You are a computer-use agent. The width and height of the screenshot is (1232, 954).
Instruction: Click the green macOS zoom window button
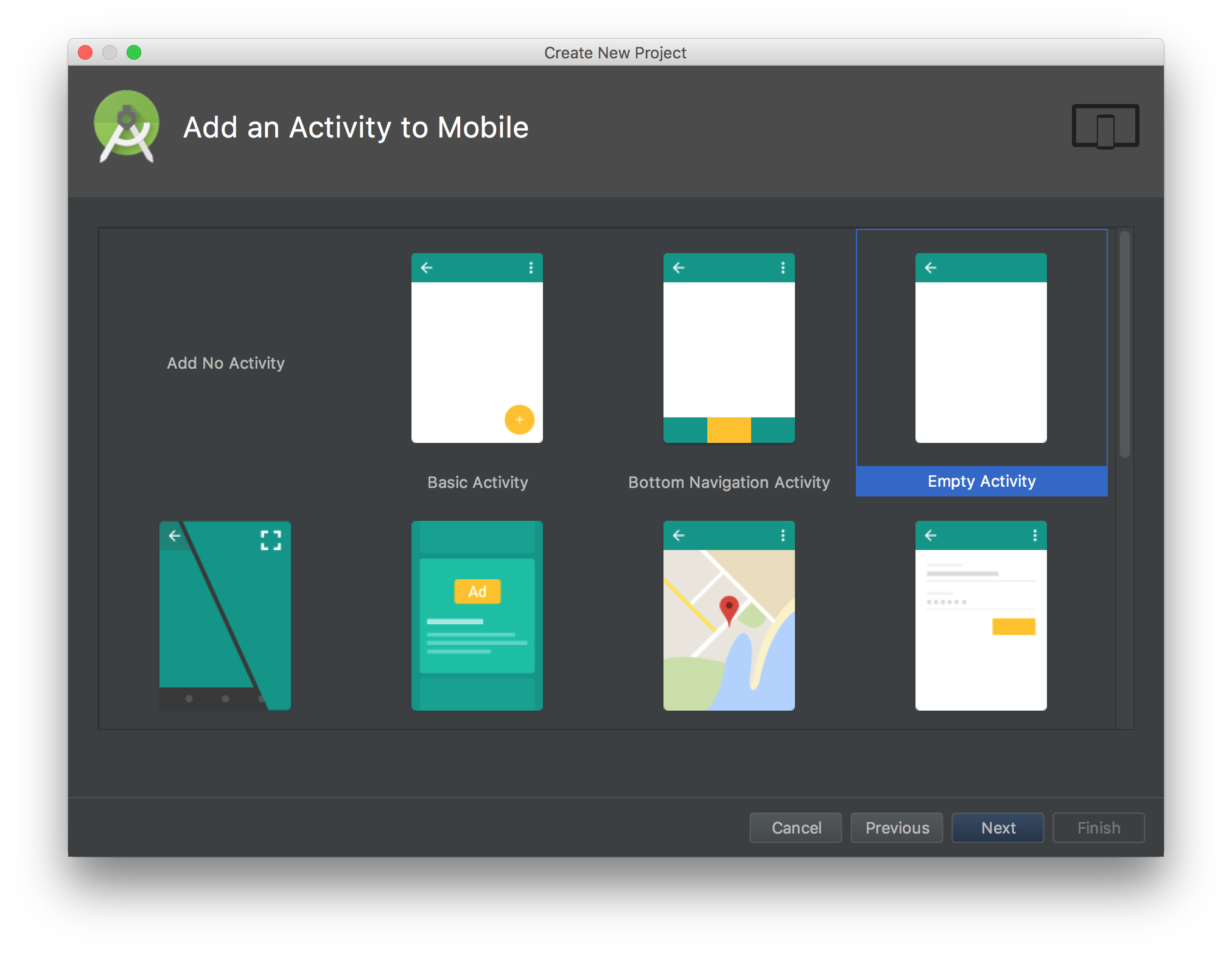click(x=134, y=52)
